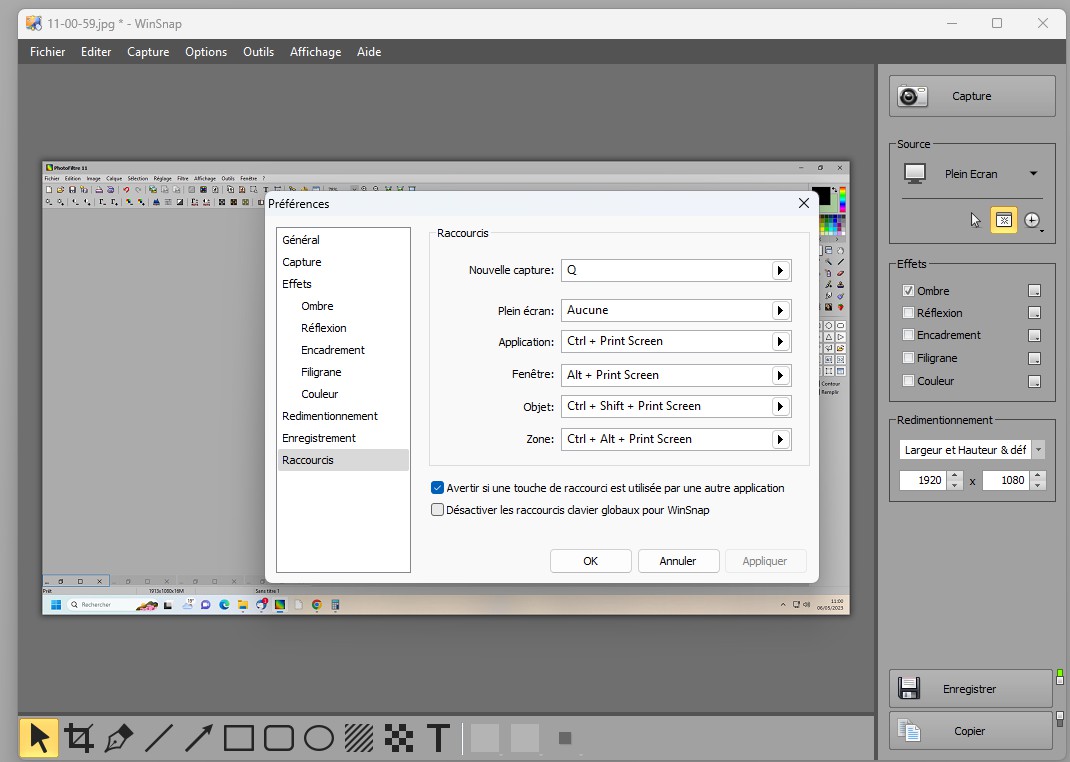Click the first color swatch in bottom toolbar
Viewport: 1070px width, 762px height.
point(485,739)
